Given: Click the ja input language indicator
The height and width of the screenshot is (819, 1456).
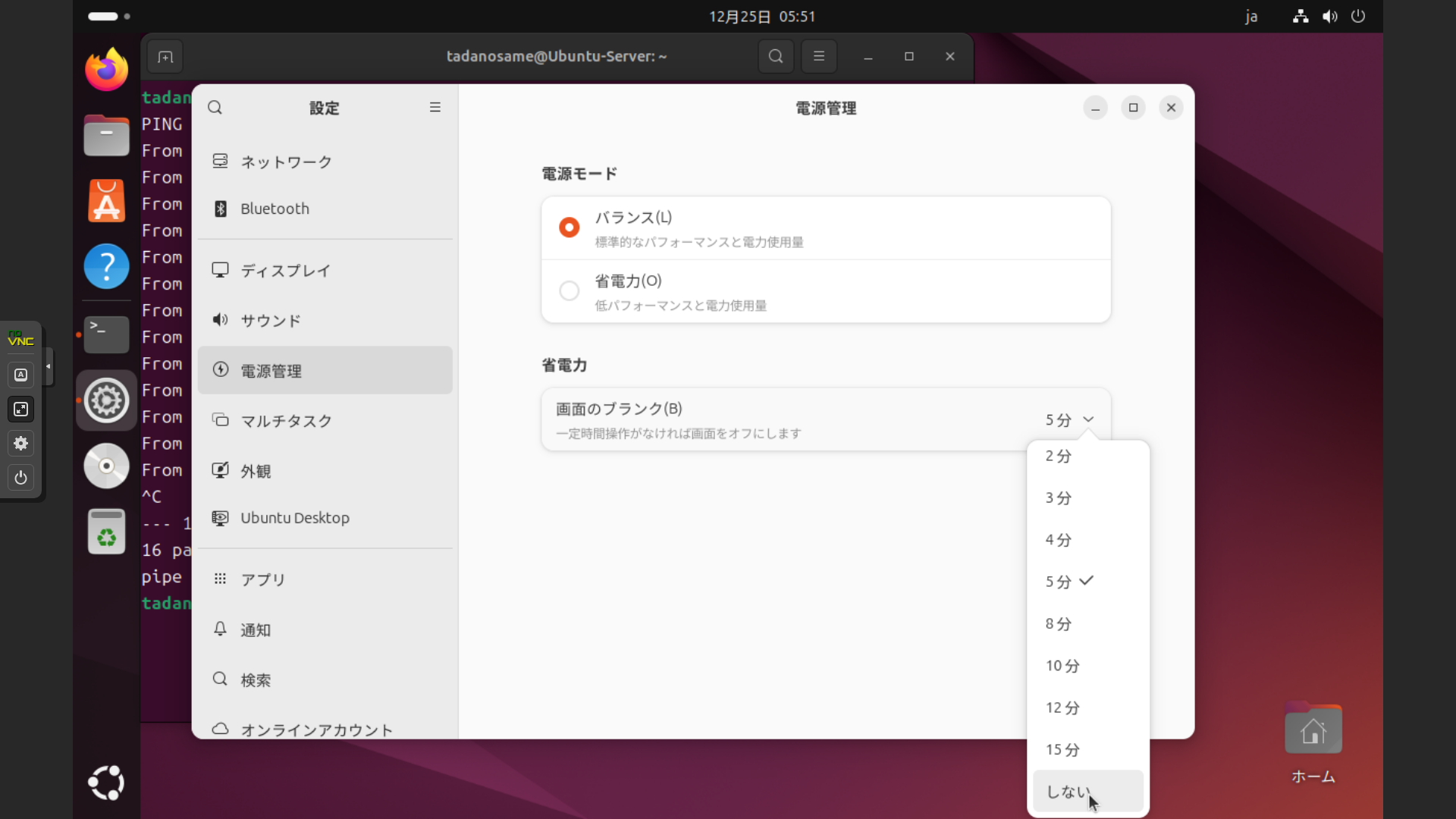Looking at the screenshot, I should point(1251,17).
